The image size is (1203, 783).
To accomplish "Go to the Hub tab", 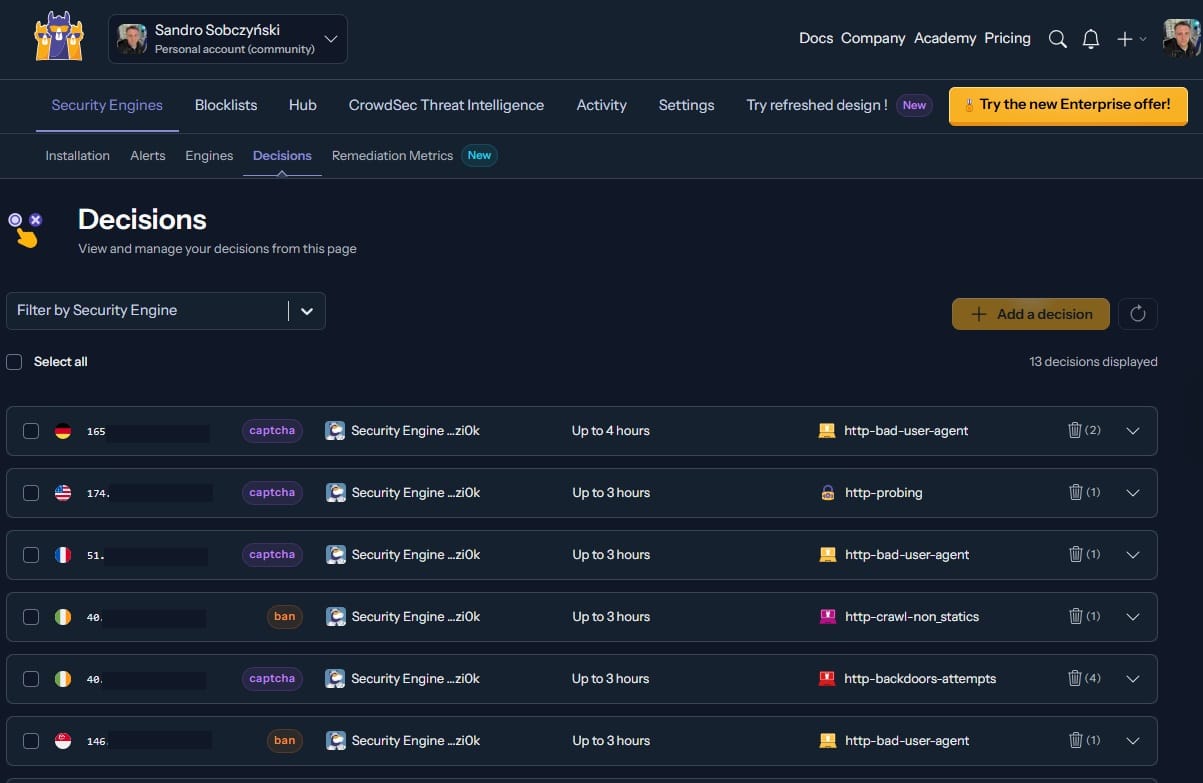I will 303,105.
